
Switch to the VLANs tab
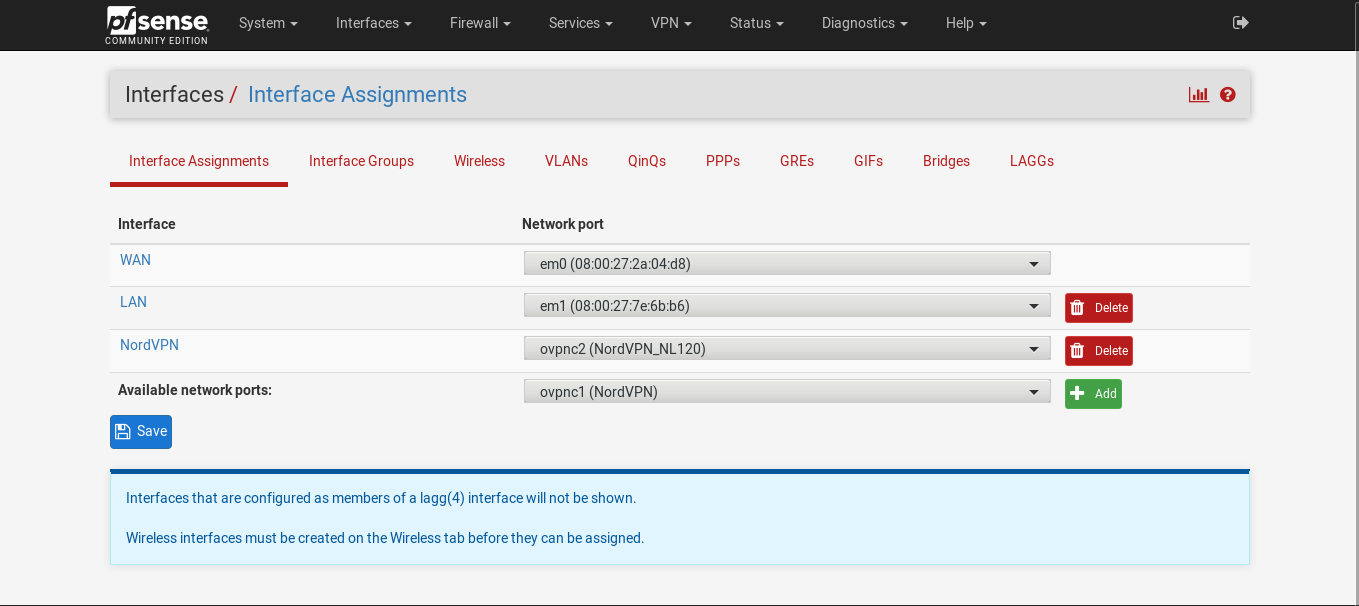566,161
